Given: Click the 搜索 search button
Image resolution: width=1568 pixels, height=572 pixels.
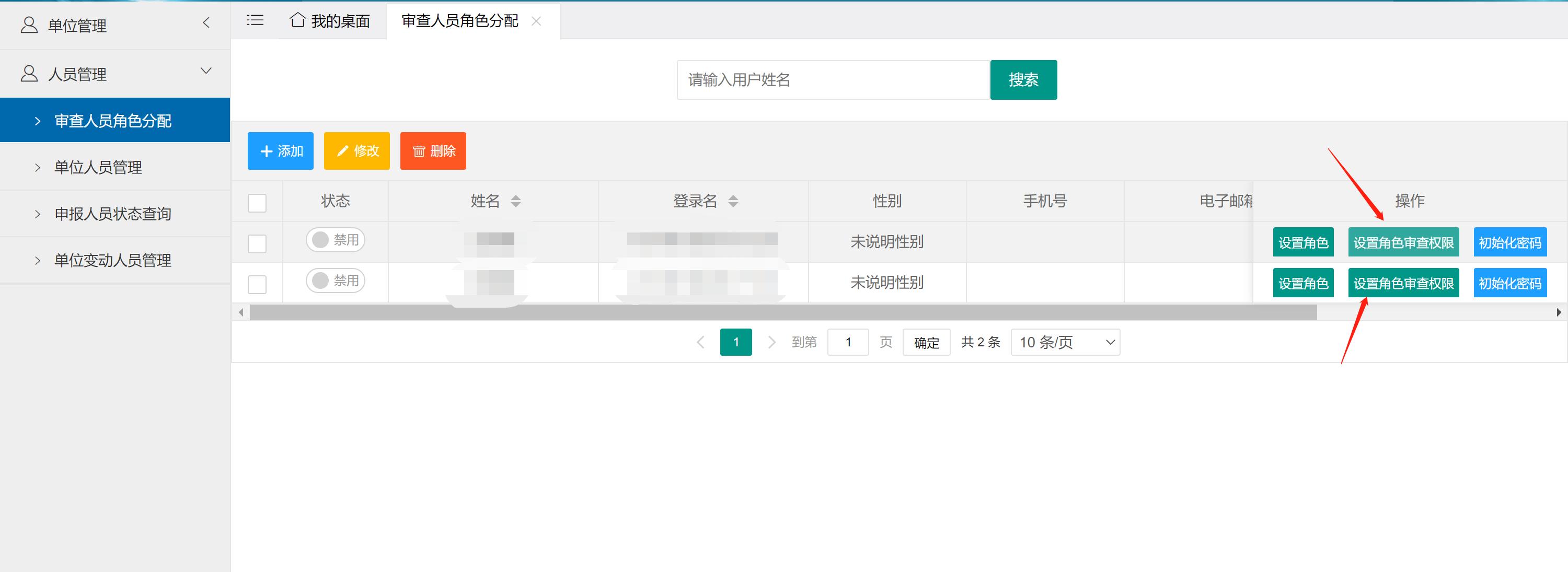Looking at the screenshot, I should [x=1023, y=79].
